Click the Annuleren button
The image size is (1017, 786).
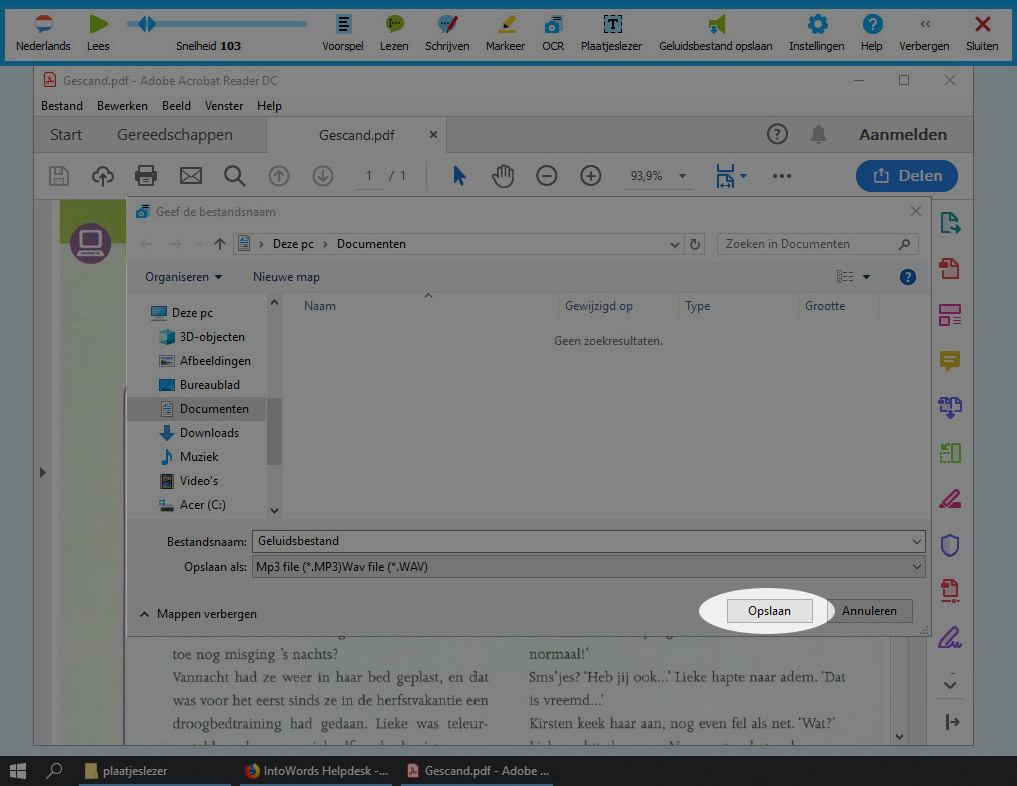pyautogui.click(x=869, y=610)
